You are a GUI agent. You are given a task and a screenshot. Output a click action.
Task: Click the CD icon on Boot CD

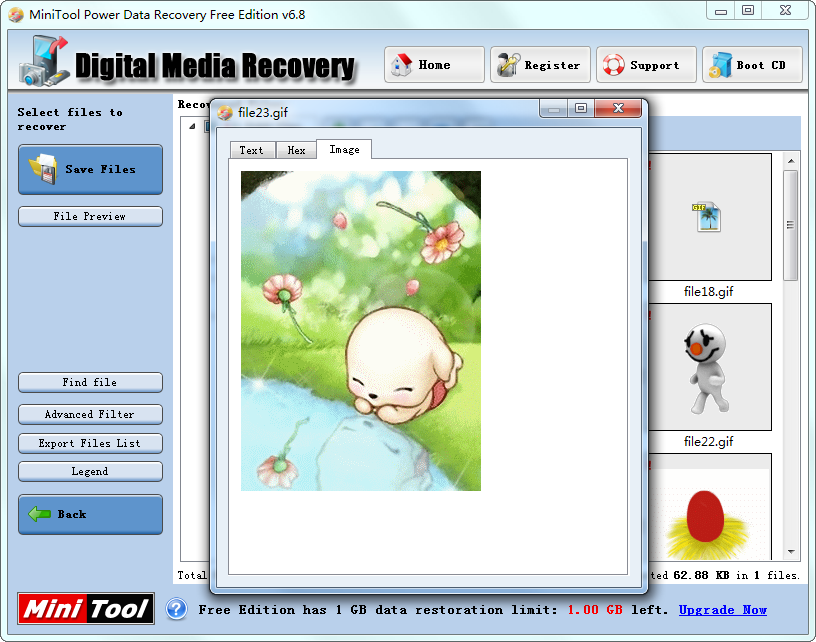pyautogui.click(x=720, y=65)
